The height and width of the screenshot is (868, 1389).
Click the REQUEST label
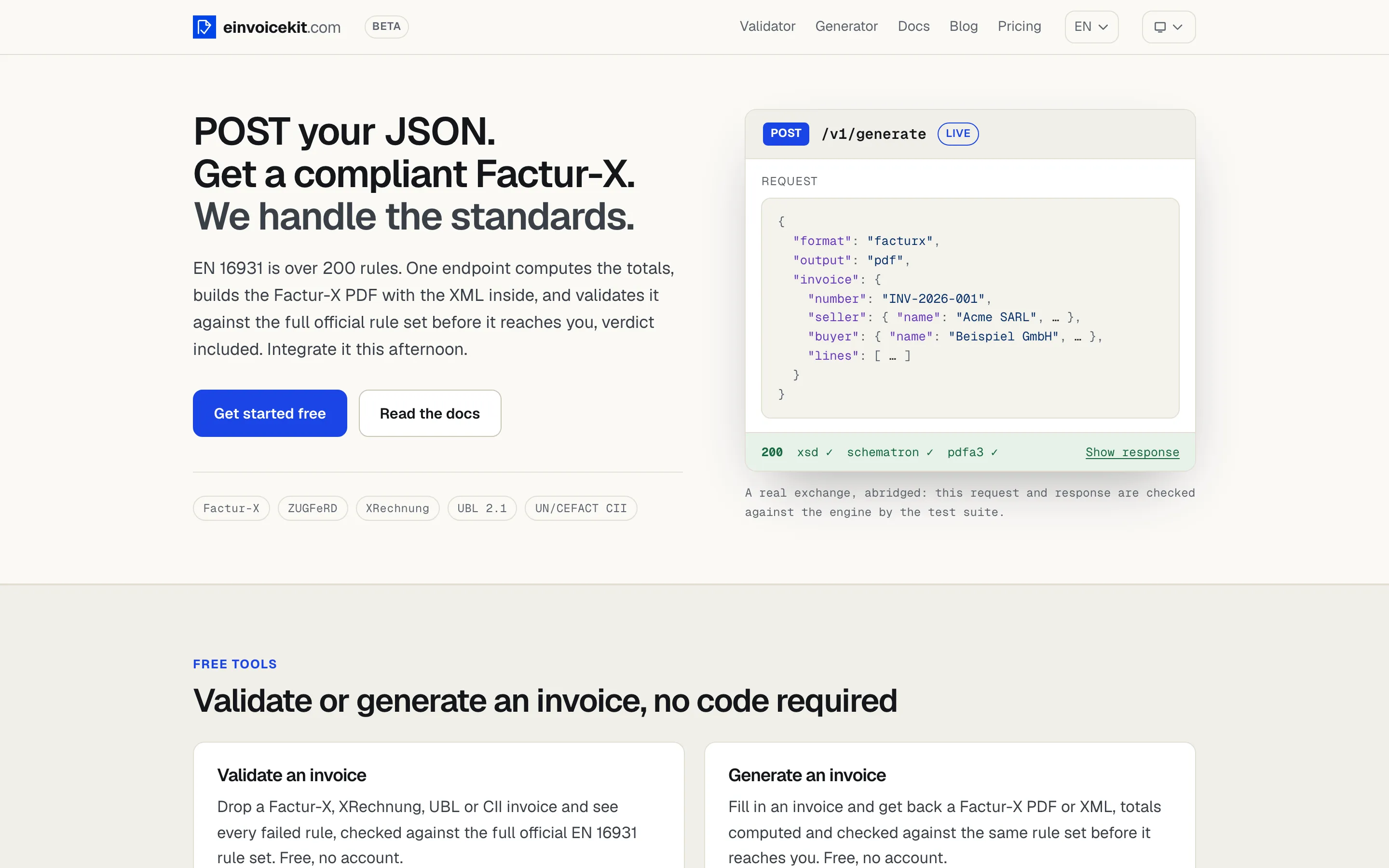click(789, 181)
